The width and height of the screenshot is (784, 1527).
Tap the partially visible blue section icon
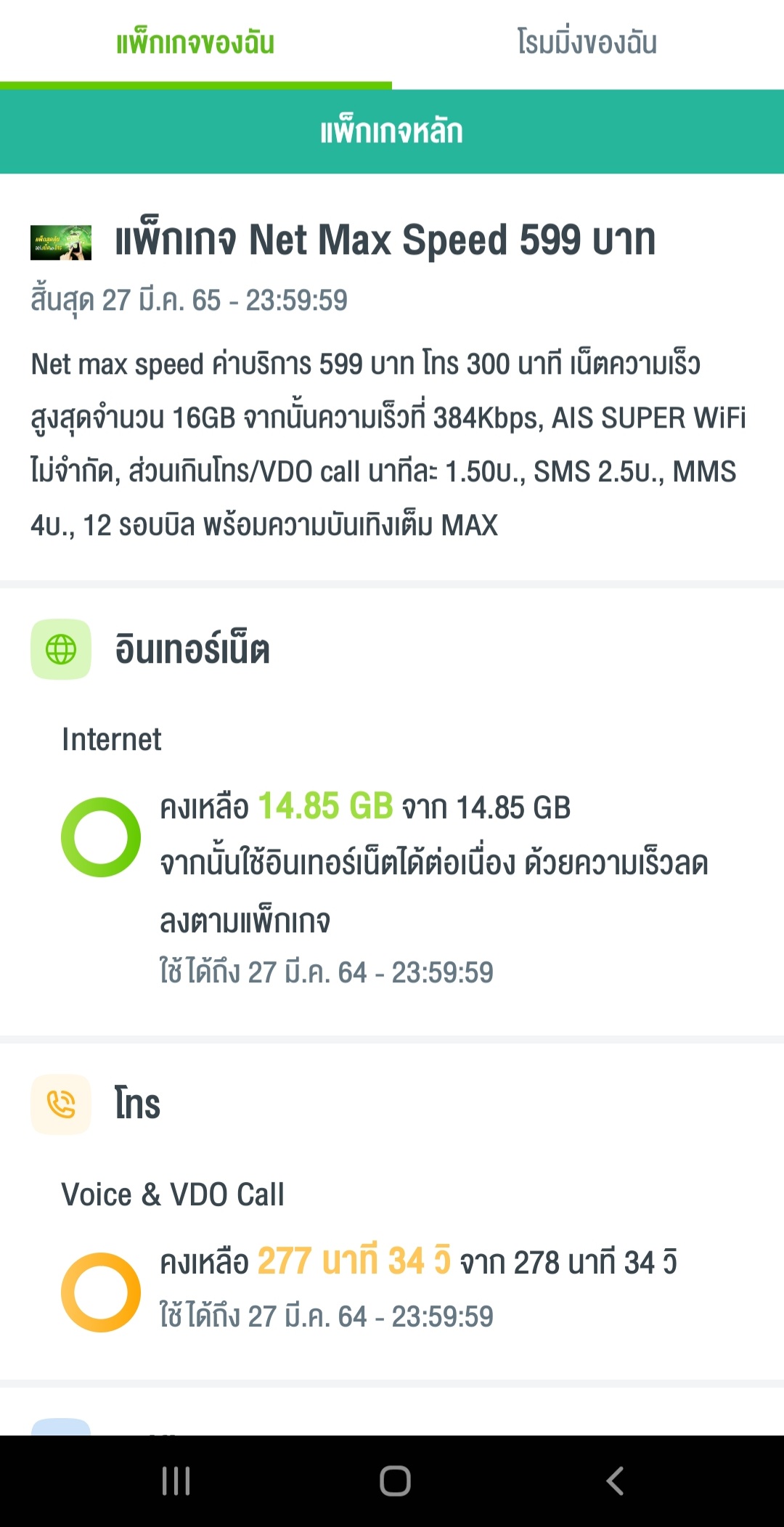[61, 1427]
